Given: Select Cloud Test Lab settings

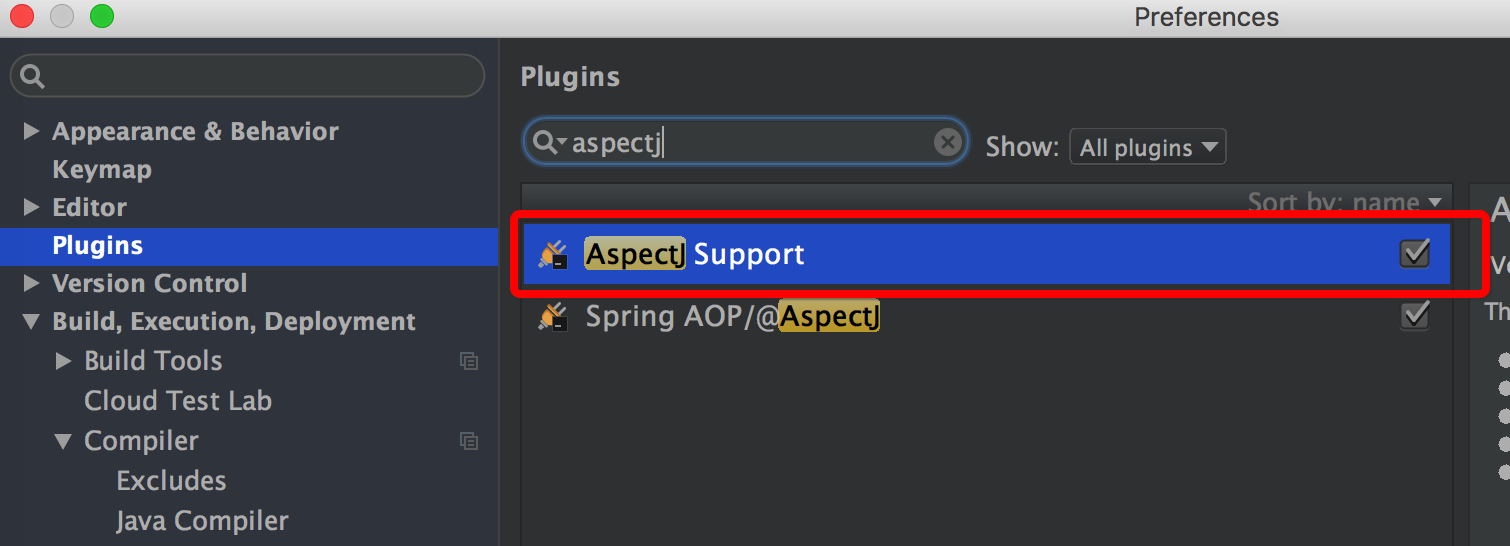Looking at the screenshot, I should (x=178, y=401).
